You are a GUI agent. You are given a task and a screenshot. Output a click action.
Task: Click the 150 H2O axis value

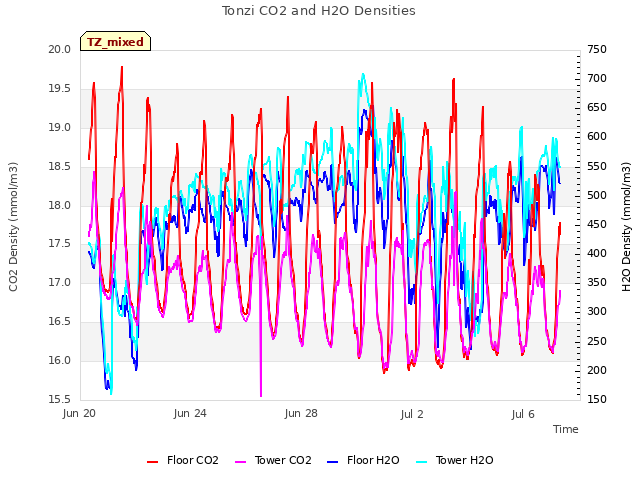click(597, 399)
